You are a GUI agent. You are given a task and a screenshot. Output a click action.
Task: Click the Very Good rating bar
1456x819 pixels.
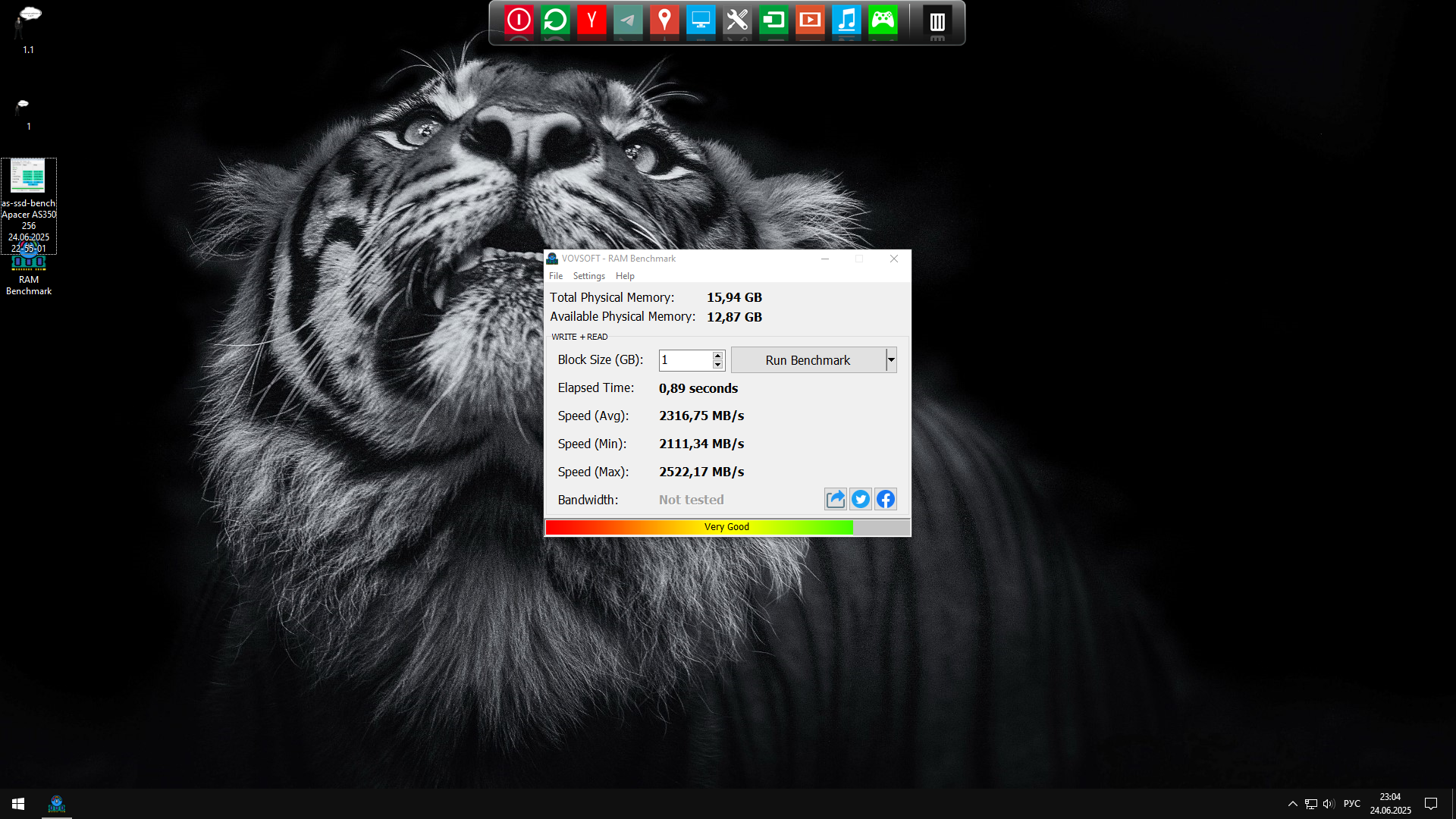click(726, 527)
